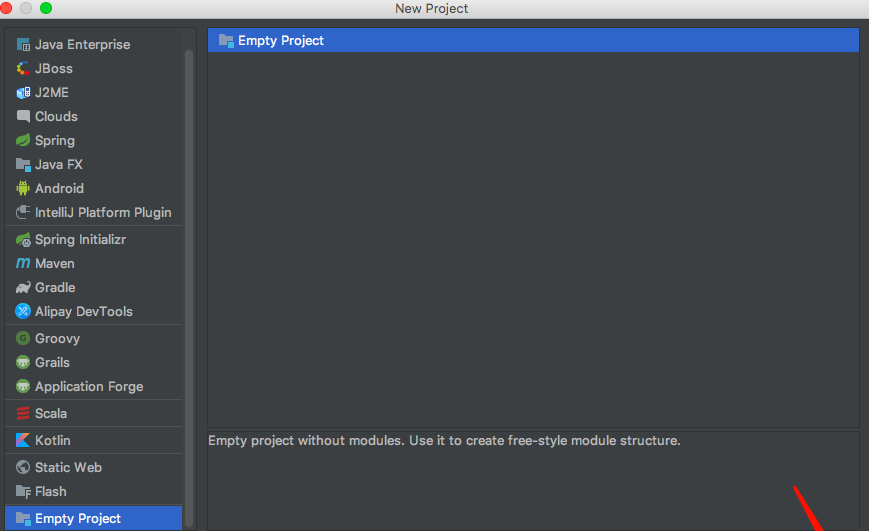This screenshot has height=531, width=869.
Task: Pick Static Web from list
Action: [93, 467]
